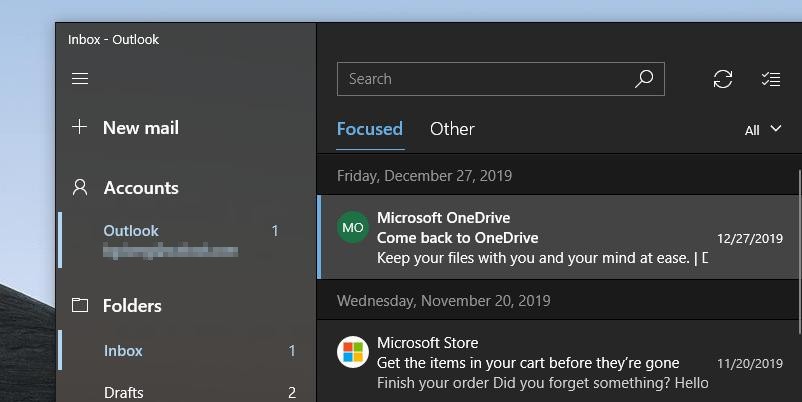Click the search magnifier icon
Viewport: 802px width, 402px height.
[x=644, y=79]
